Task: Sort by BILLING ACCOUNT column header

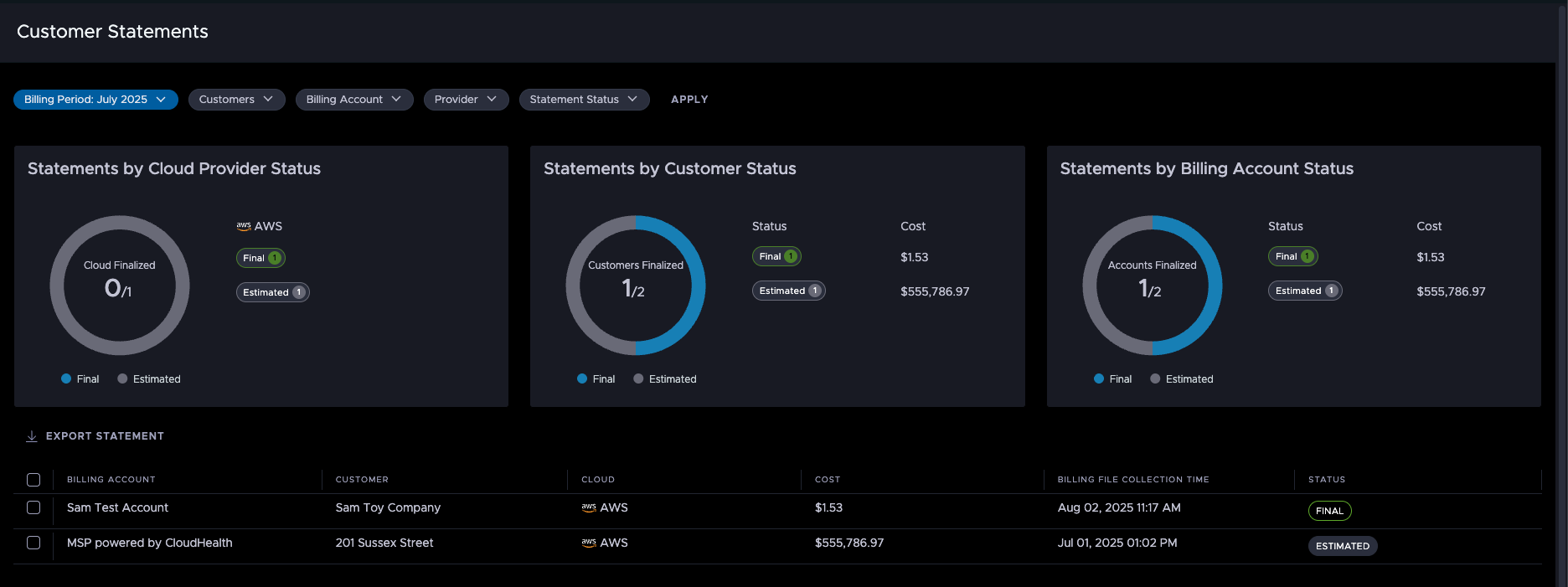Action: pyautogui.click(x=111, y=480)
